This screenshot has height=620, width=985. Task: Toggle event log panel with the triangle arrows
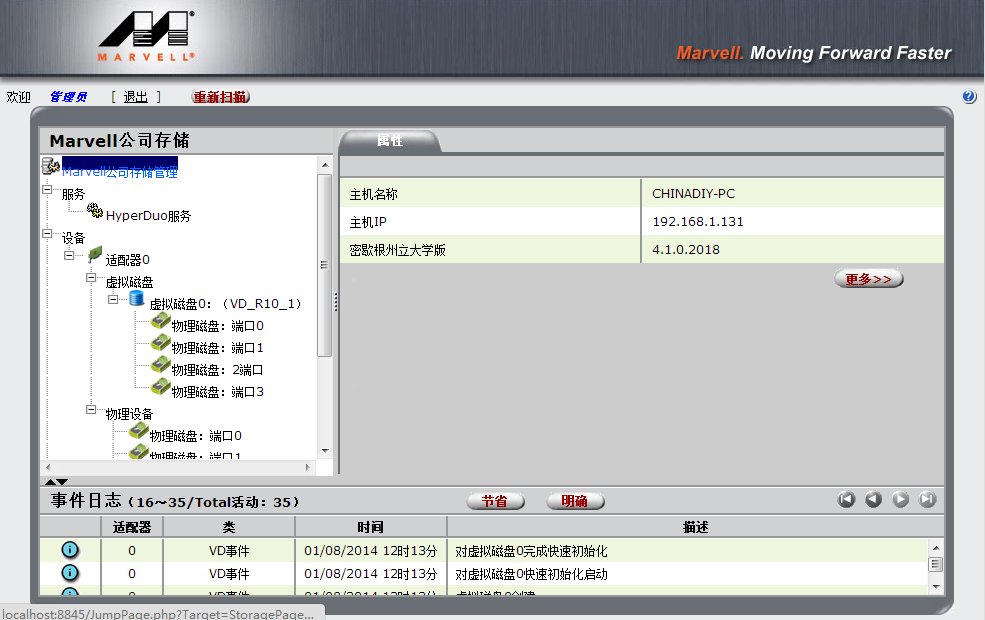tap(56, 482)
